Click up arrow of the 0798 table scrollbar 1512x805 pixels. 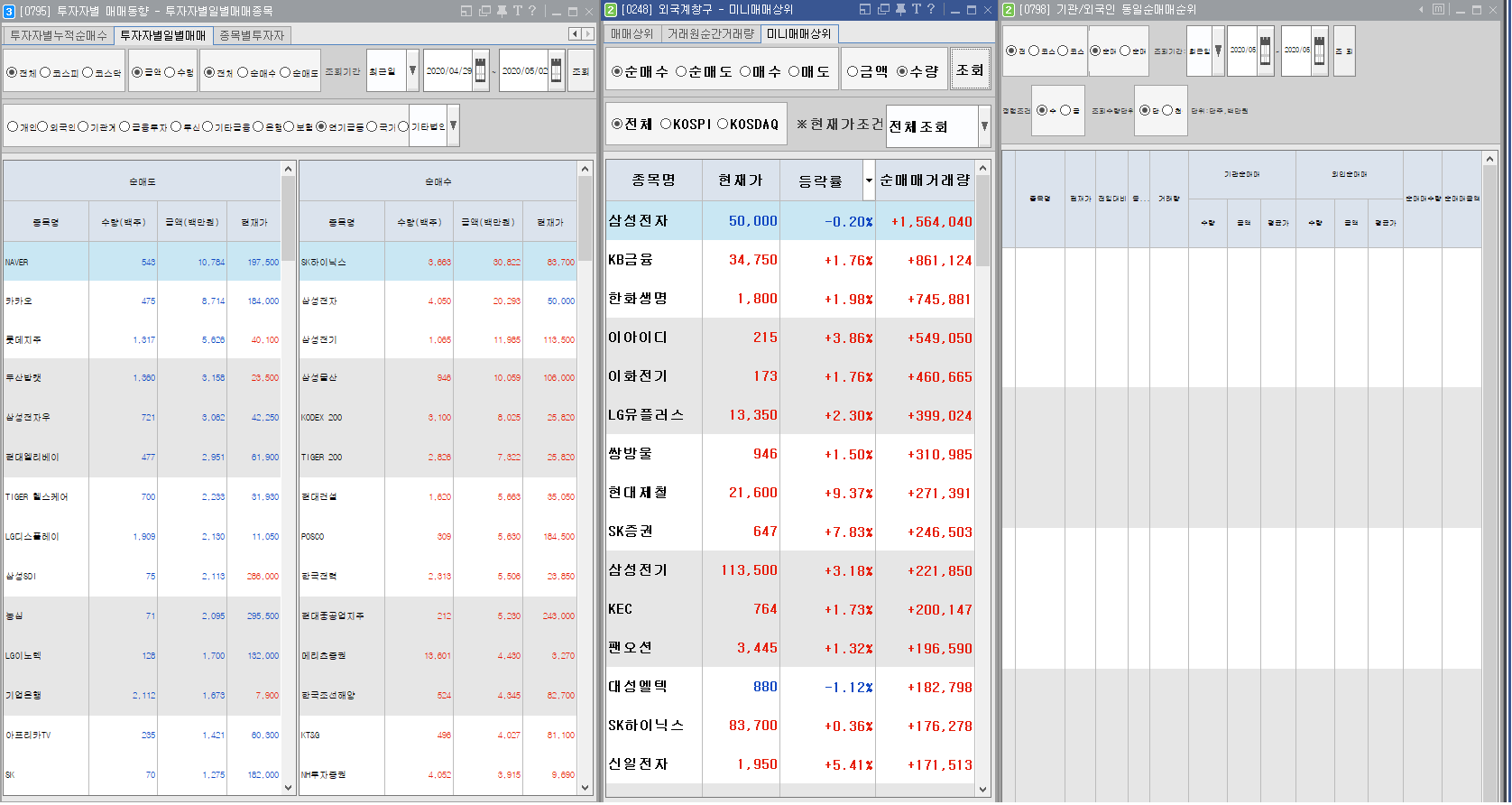coord(1489,159)
